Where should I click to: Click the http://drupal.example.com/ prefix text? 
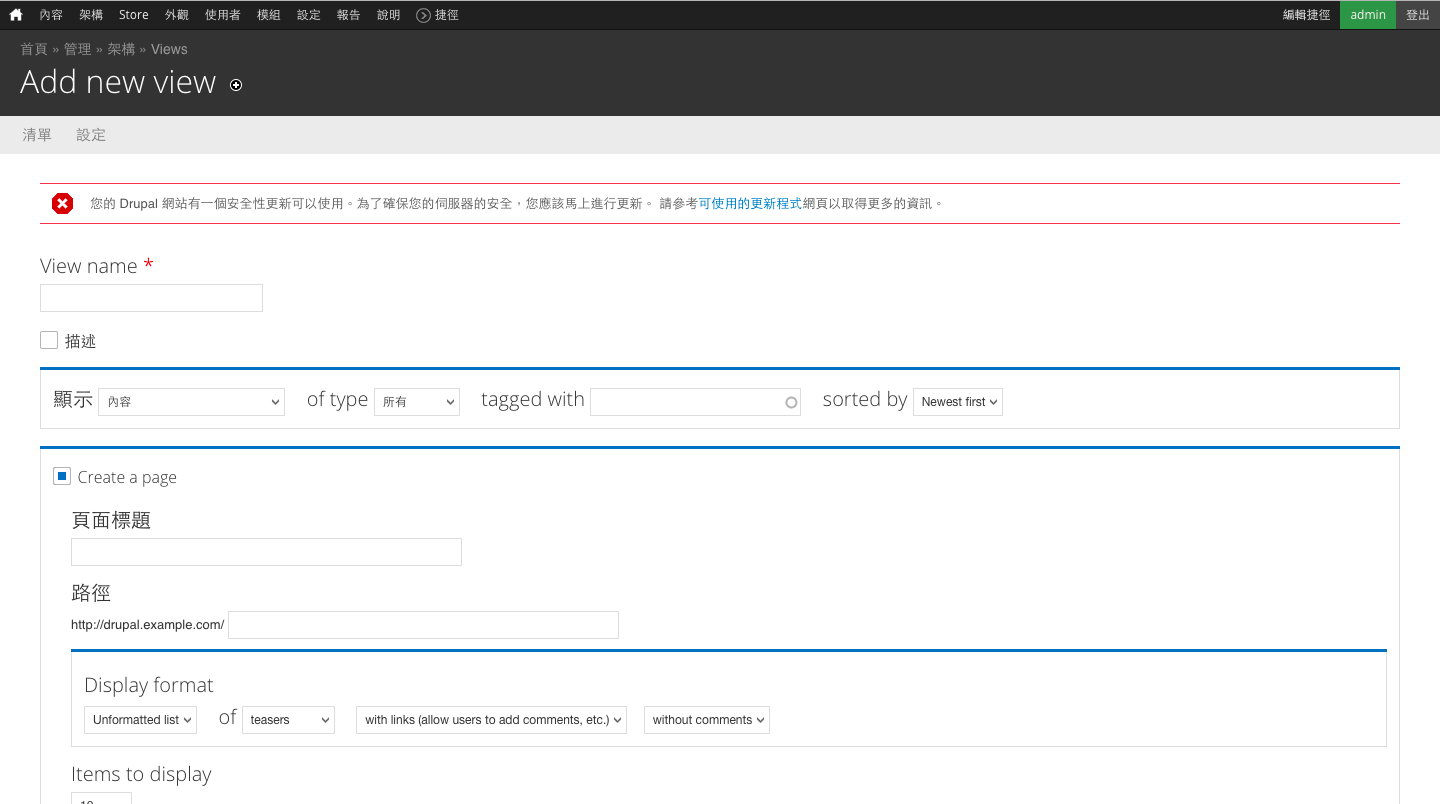pyautogui.click(x=148, y=625)
